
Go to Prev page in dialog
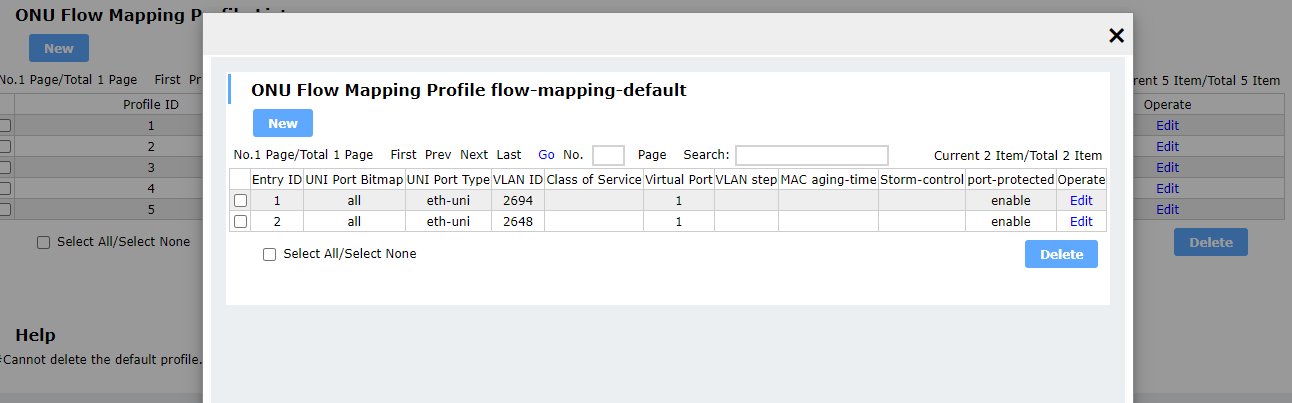coord(438,155)
